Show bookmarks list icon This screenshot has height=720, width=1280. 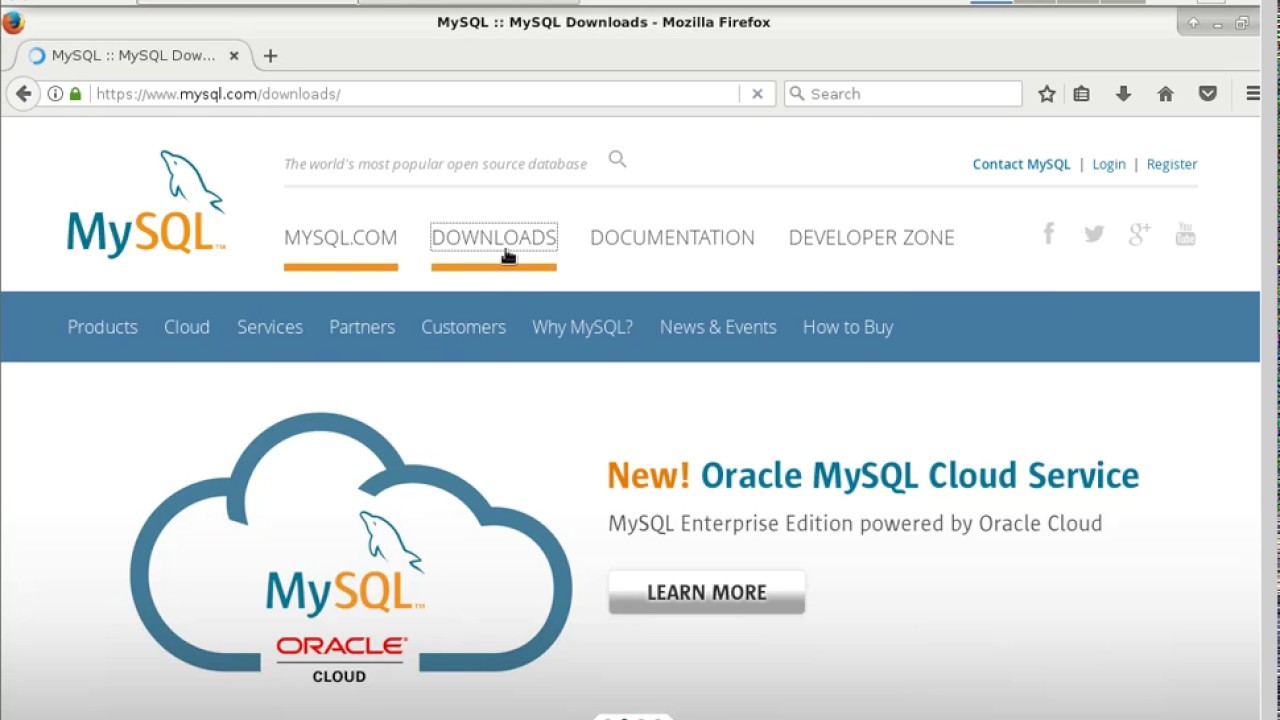[x=1081, y=94]
